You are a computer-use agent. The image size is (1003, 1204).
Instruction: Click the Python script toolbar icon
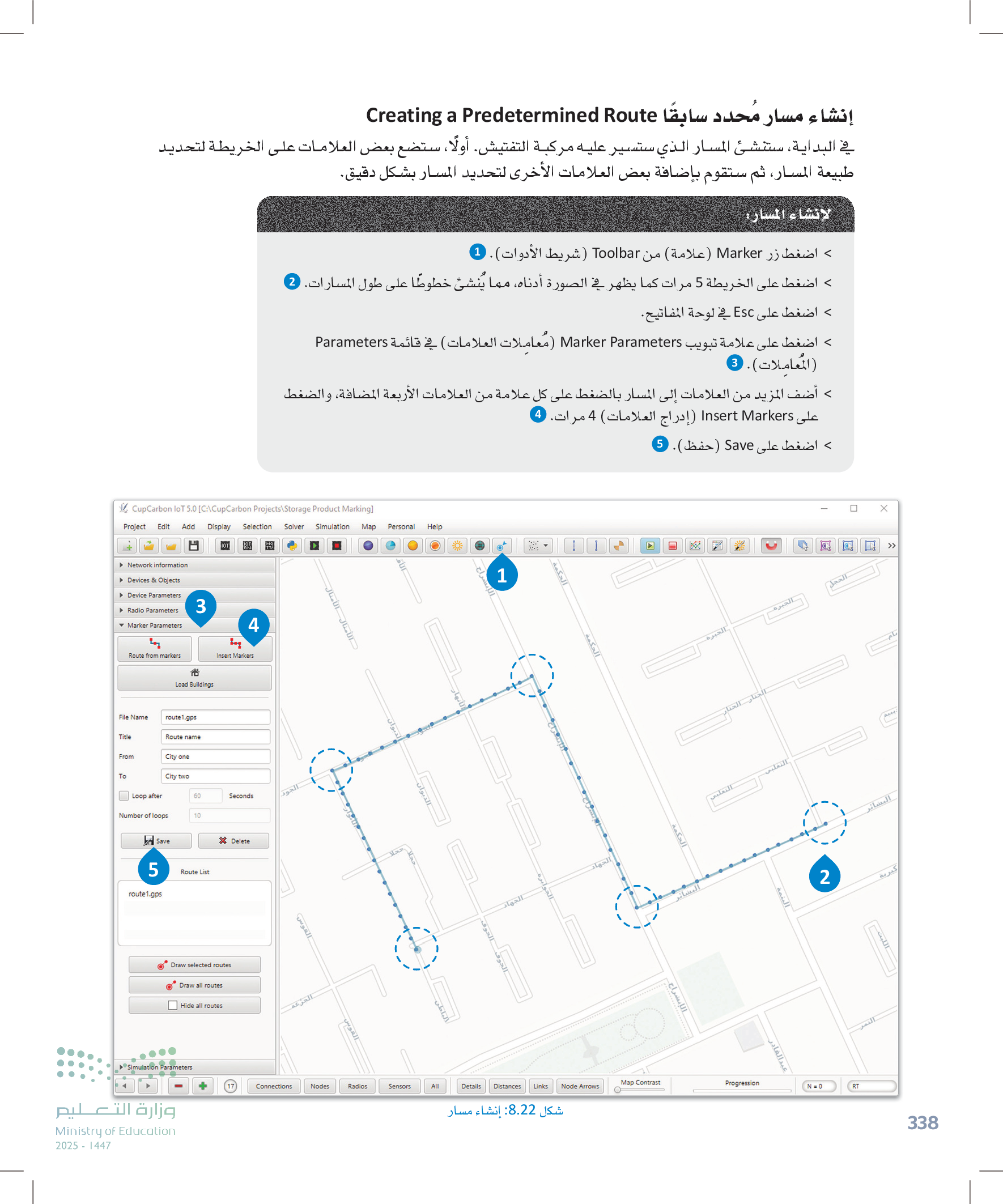coord(292,545)
